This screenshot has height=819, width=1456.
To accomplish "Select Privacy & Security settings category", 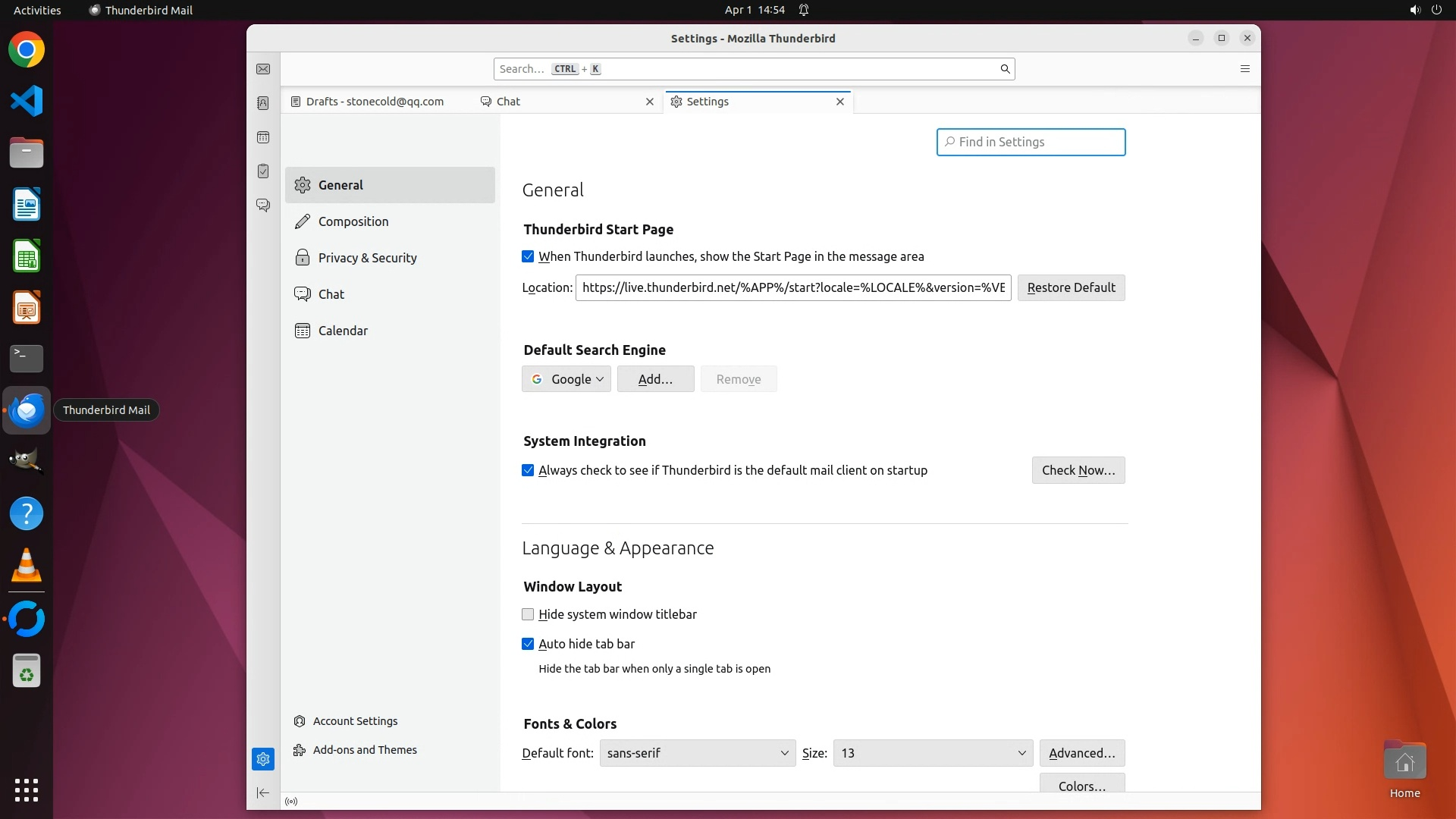I will coord(367,258).
